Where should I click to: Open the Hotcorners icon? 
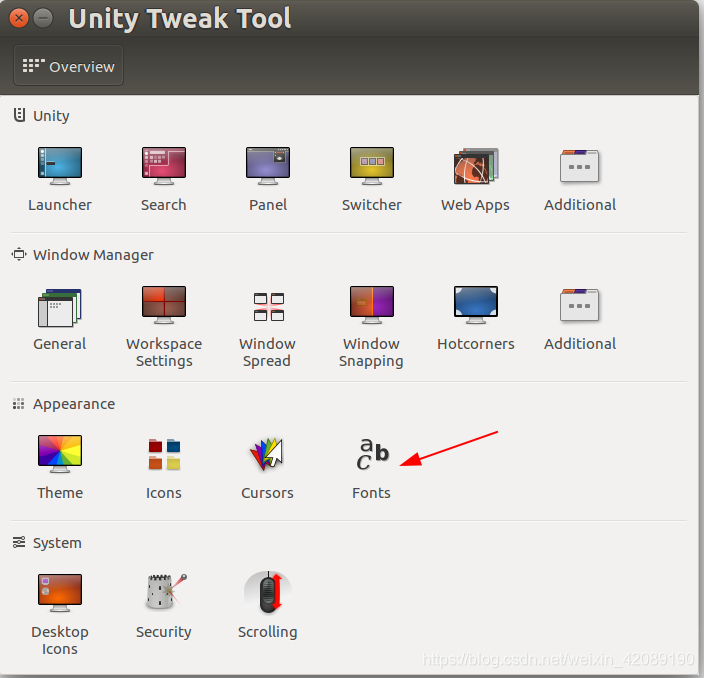point(476,305)
